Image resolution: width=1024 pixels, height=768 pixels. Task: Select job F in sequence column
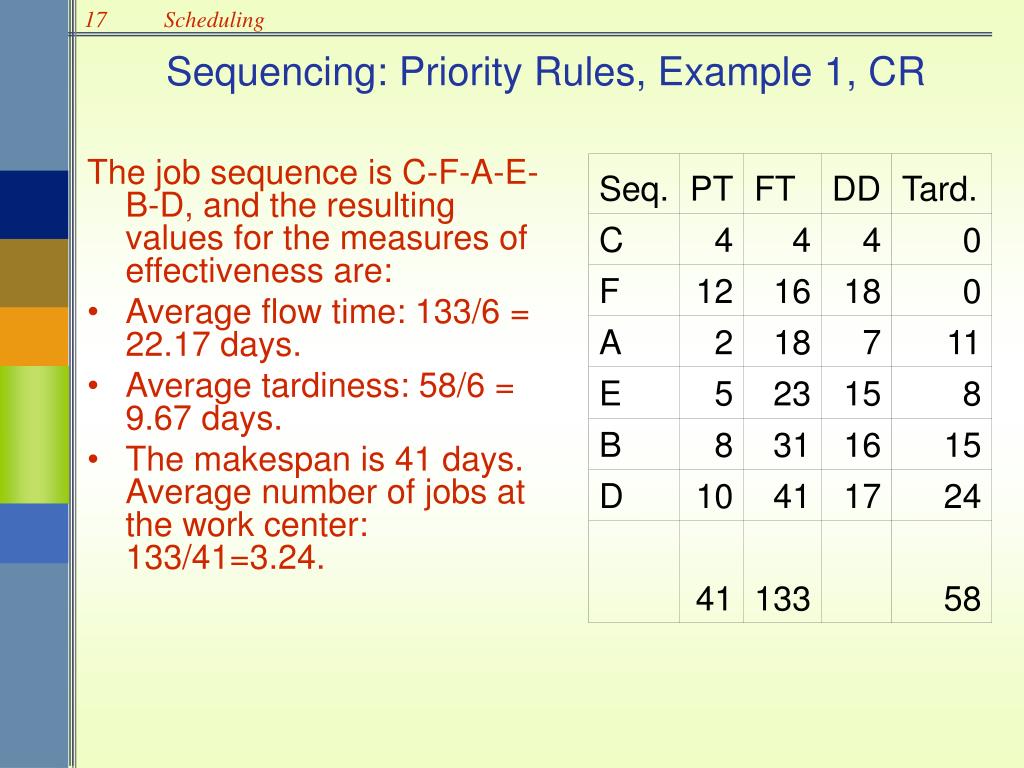tap(608, 291)
